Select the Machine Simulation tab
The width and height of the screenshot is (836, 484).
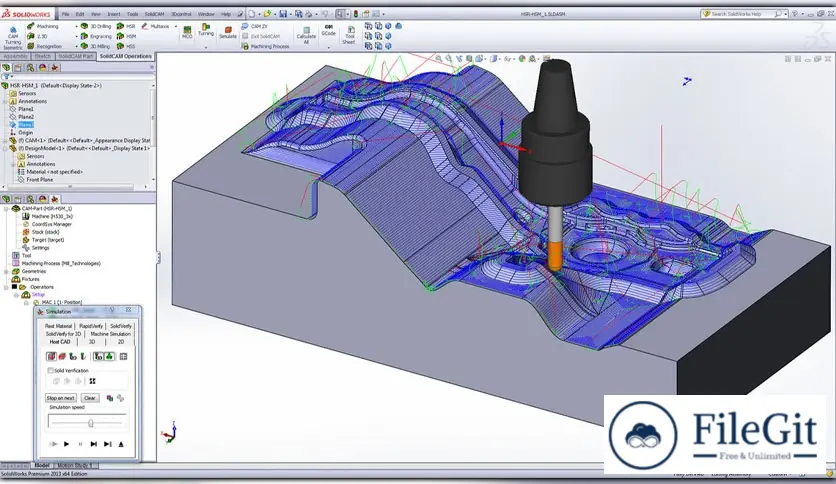tap(110, 334)
